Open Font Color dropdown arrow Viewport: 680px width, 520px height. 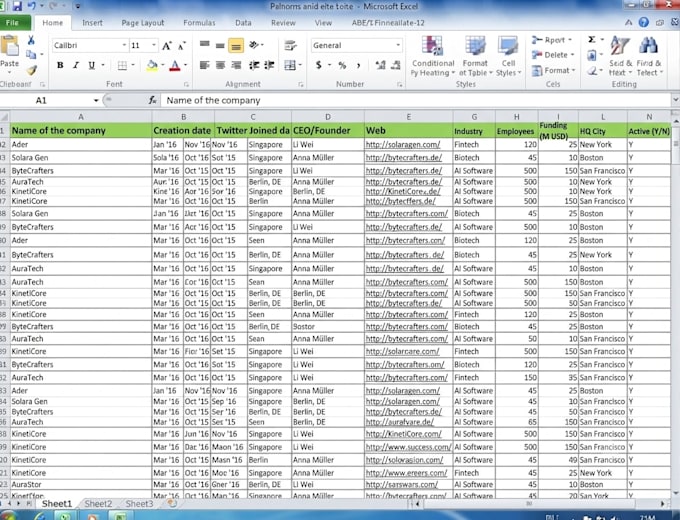pos(186,65)
